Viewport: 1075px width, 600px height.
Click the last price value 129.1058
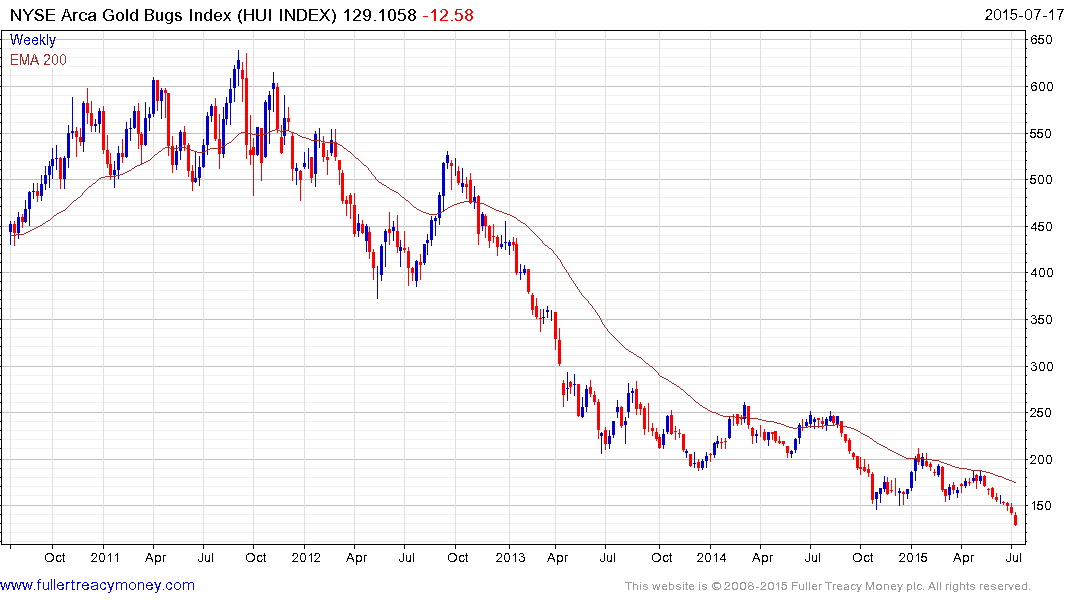click(x=379, y=15)
